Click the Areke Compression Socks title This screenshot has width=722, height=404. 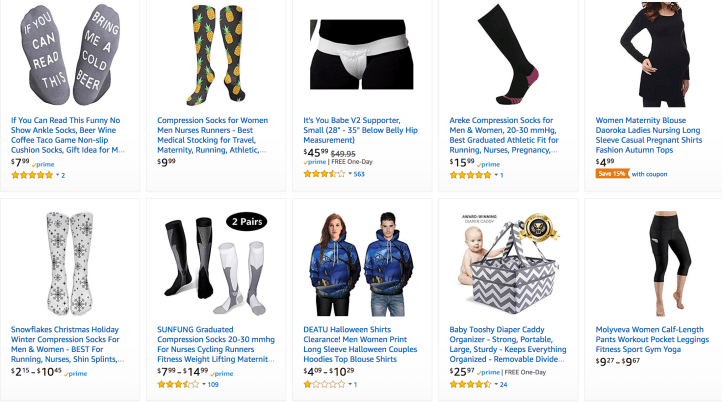tap(504, 135)
